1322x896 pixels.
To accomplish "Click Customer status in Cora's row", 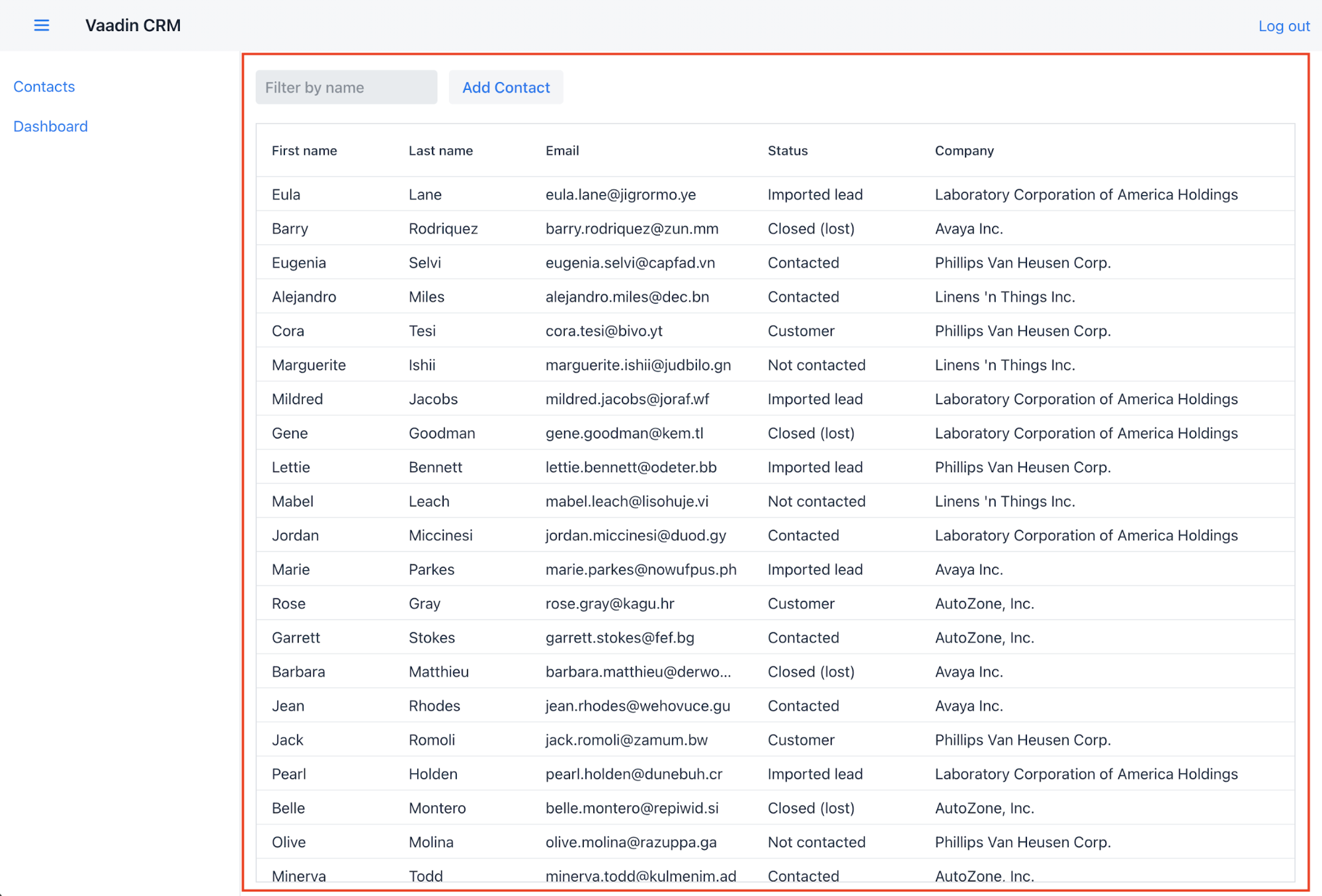I will tap(801, 331).
